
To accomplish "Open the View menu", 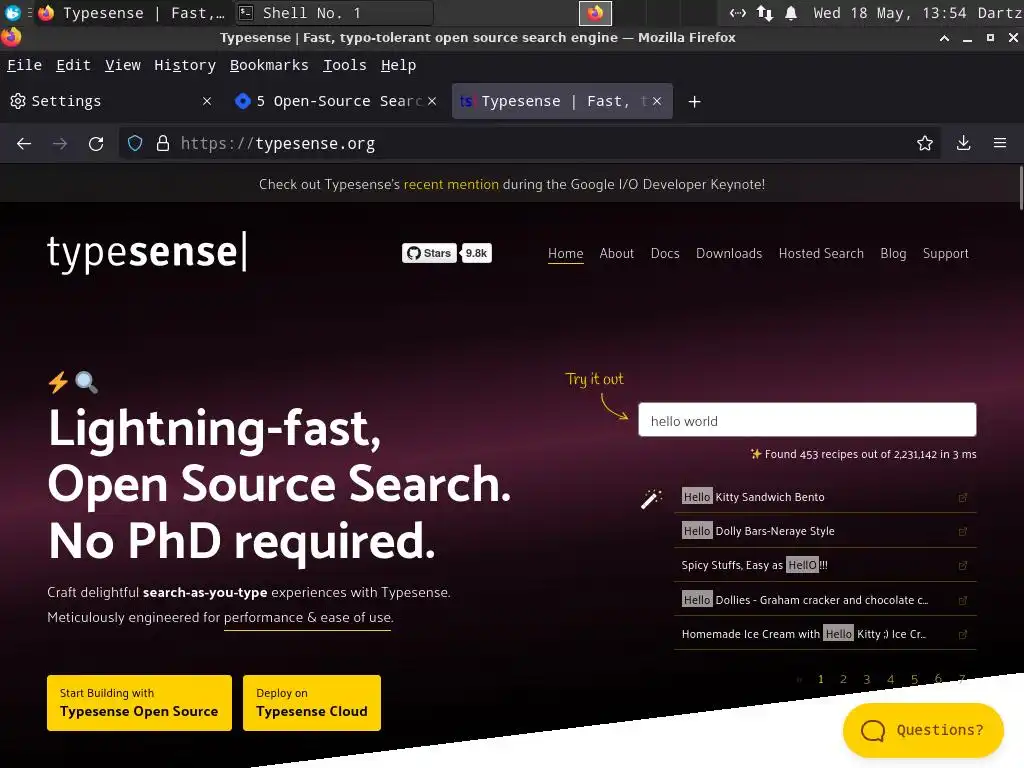I will tap(123, 65).
